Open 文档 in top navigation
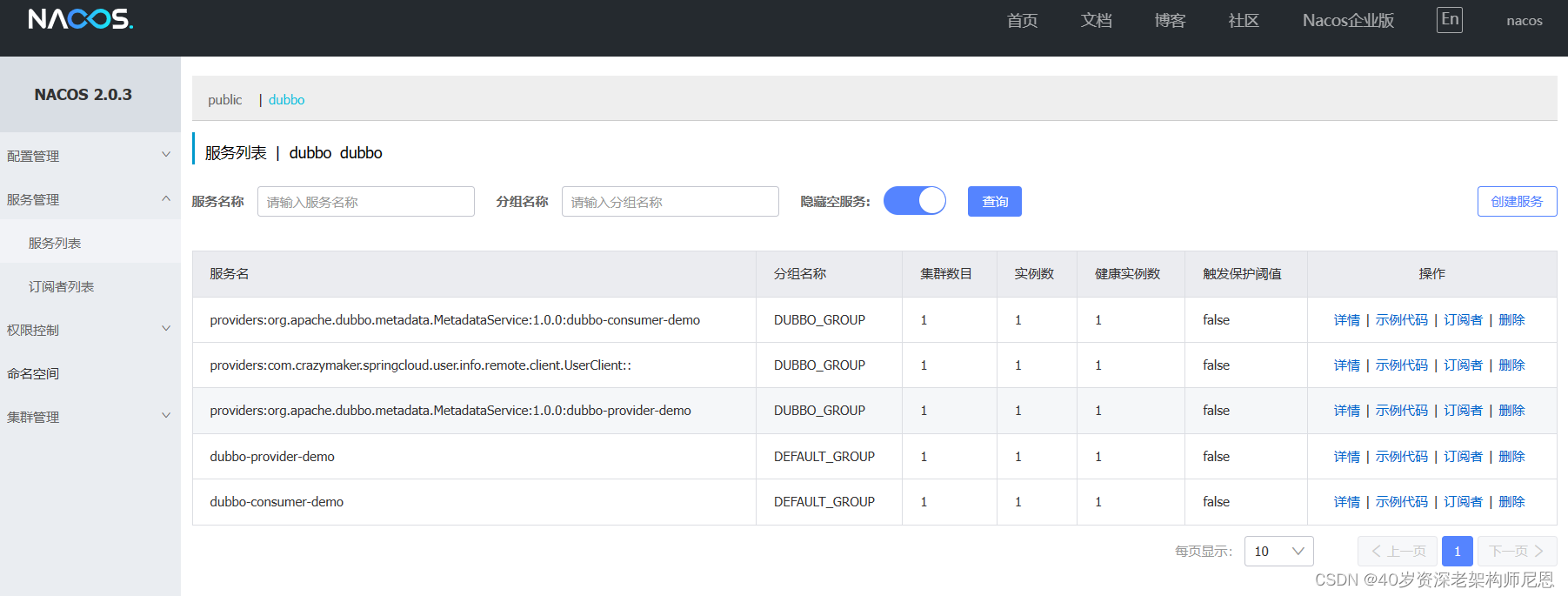 point(1096,20)
